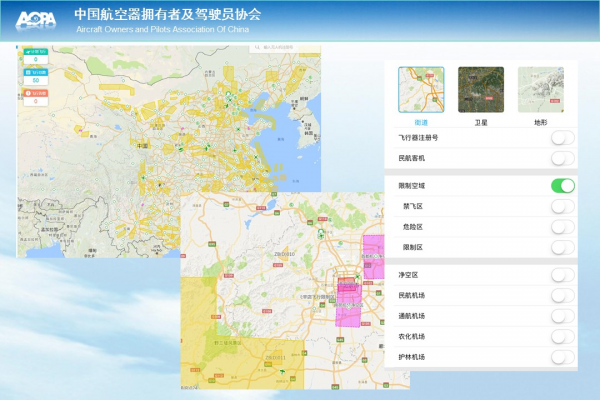Select the satellite map thumbnail
The height and width of the screenshot is (400, 600).
coord(481,90)
